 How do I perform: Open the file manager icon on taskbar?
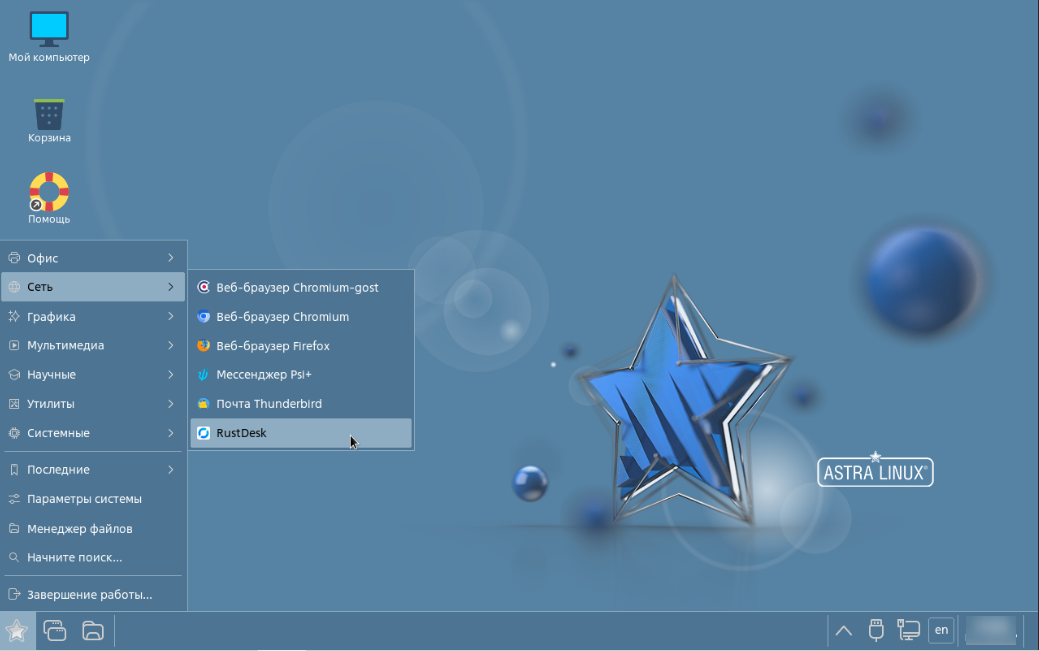pyautogui.click(x=91, y=630)
